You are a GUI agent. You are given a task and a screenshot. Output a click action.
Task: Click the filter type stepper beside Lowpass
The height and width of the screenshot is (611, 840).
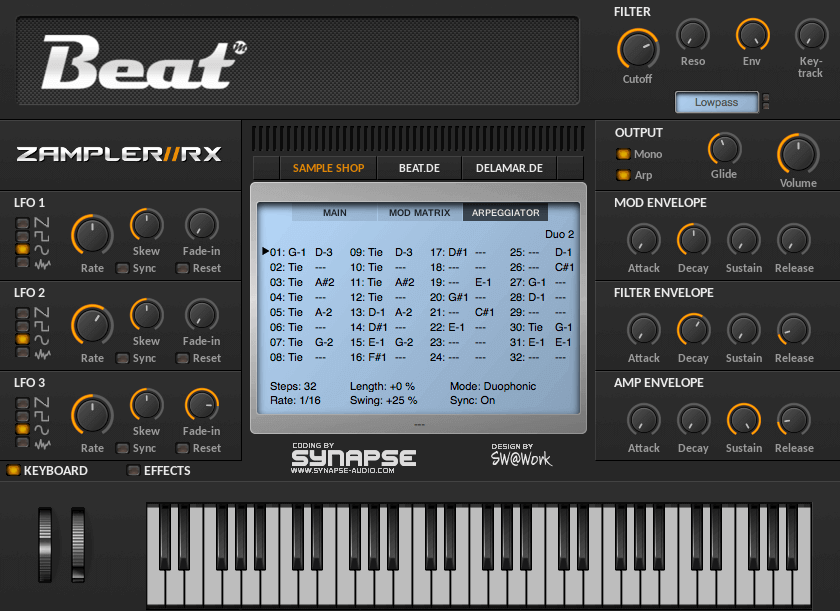point(766,102)
